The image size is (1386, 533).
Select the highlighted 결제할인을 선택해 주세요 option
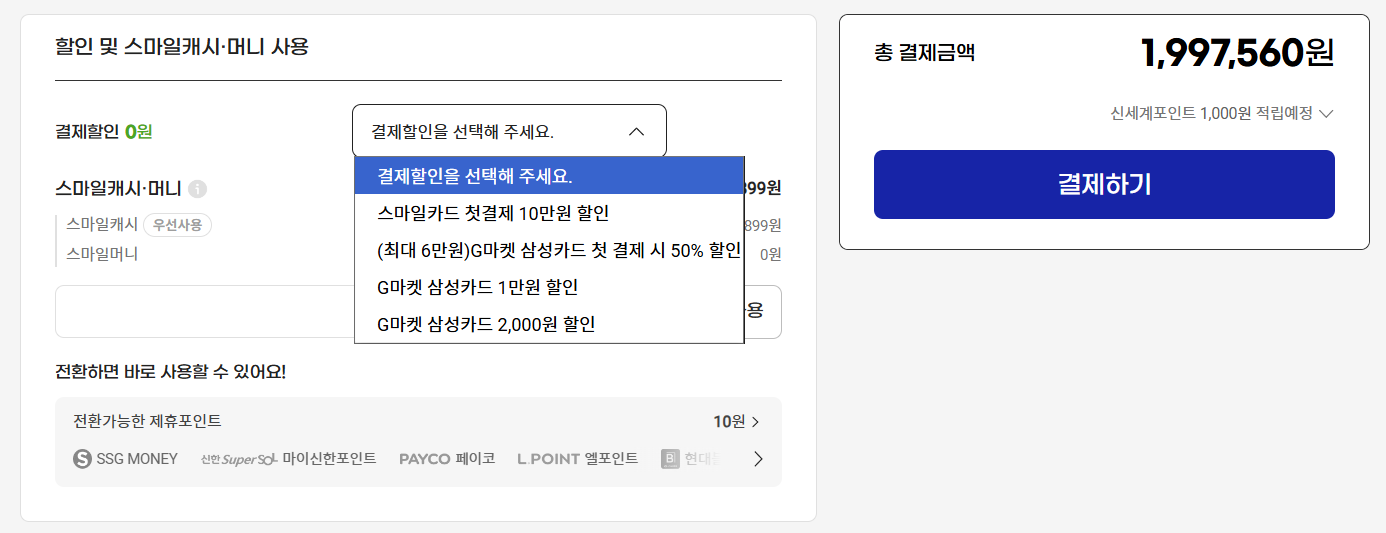[x=475, y=176]
